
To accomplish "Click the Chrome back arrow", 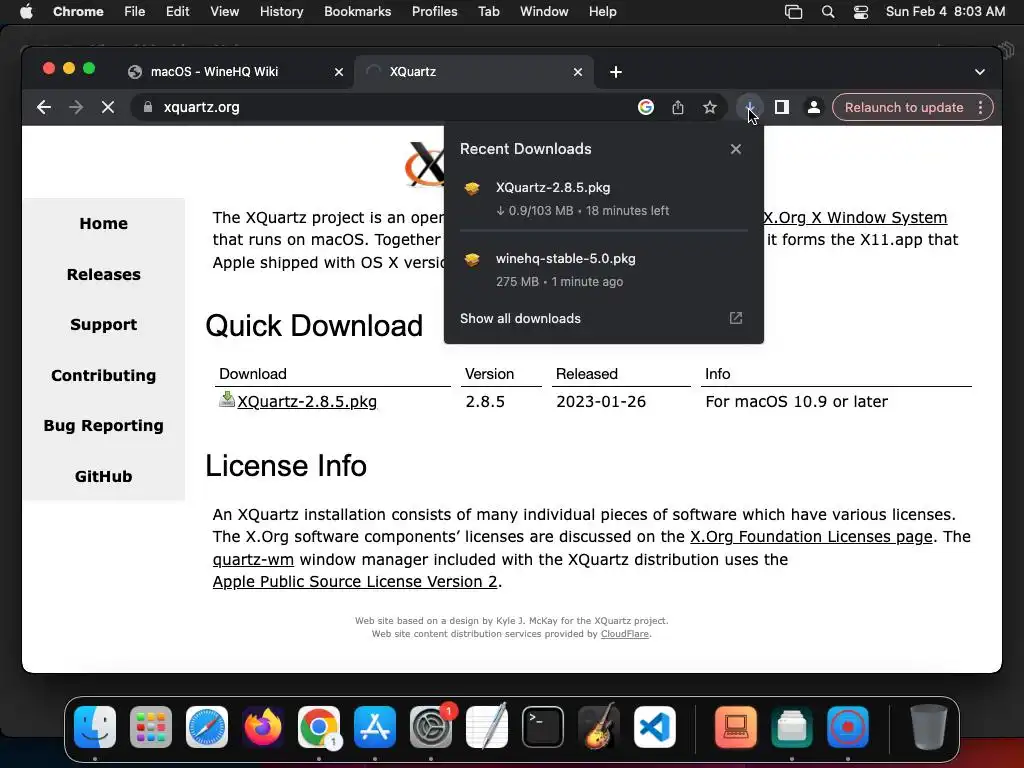I will (44, 107).
